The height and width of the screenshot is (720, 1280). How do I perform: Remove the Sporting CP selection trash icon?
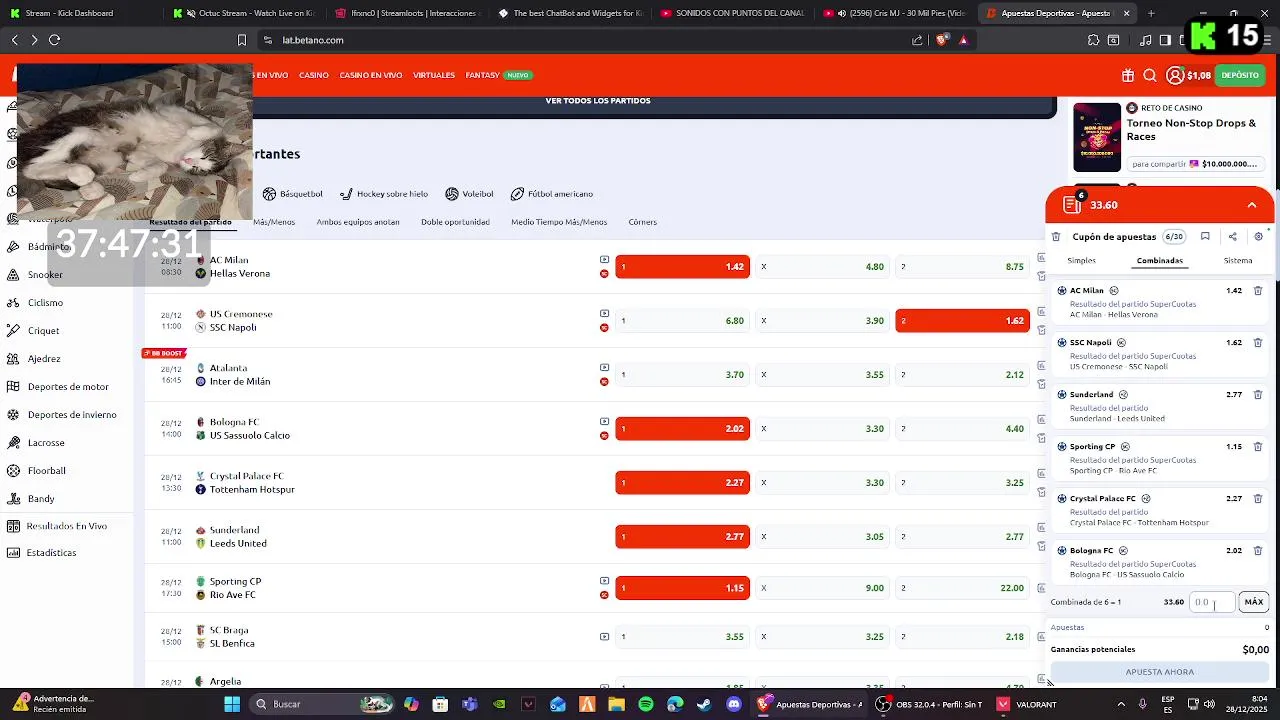point(1258,447)
